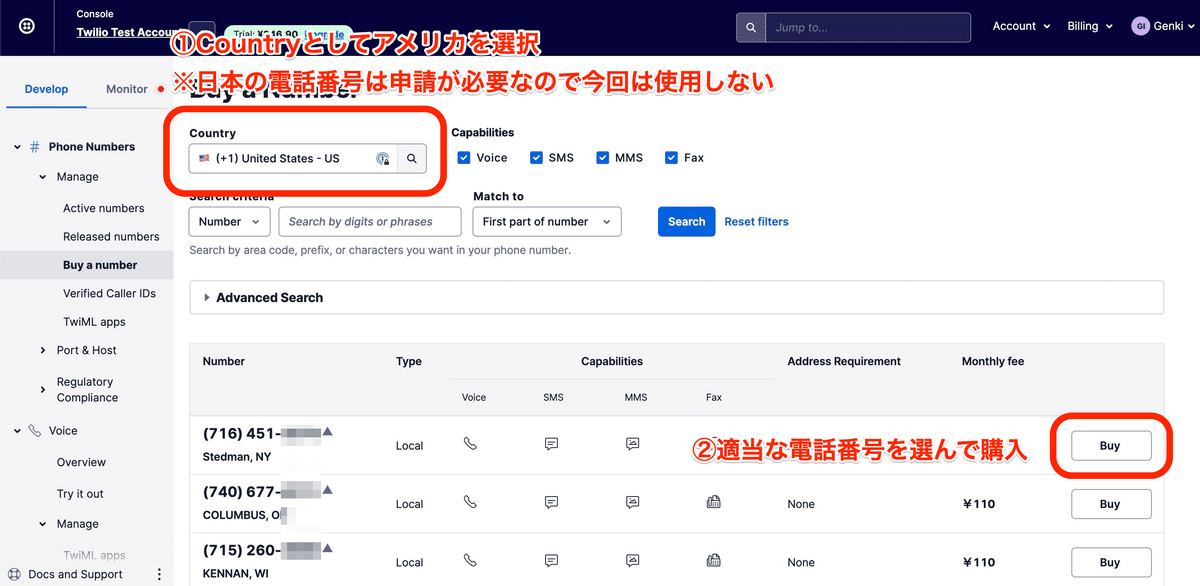Click the voice capability icon for (716) 451 number
Image resolution: width=1200 pixels, height=586 pixels.
pos(470,443)
